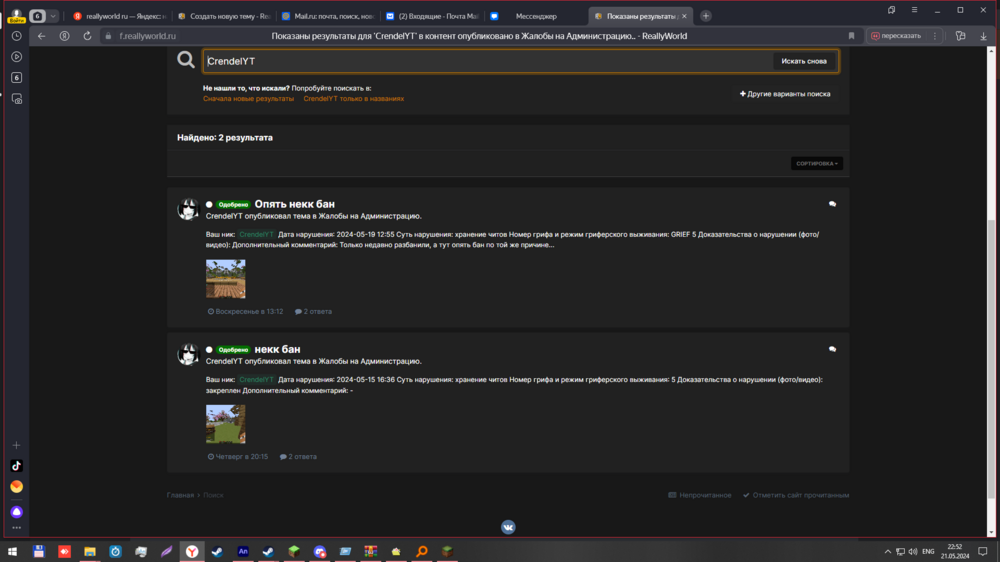Expand the tab group dropdown arrow
1000x562 pixels.
[53, 16]
